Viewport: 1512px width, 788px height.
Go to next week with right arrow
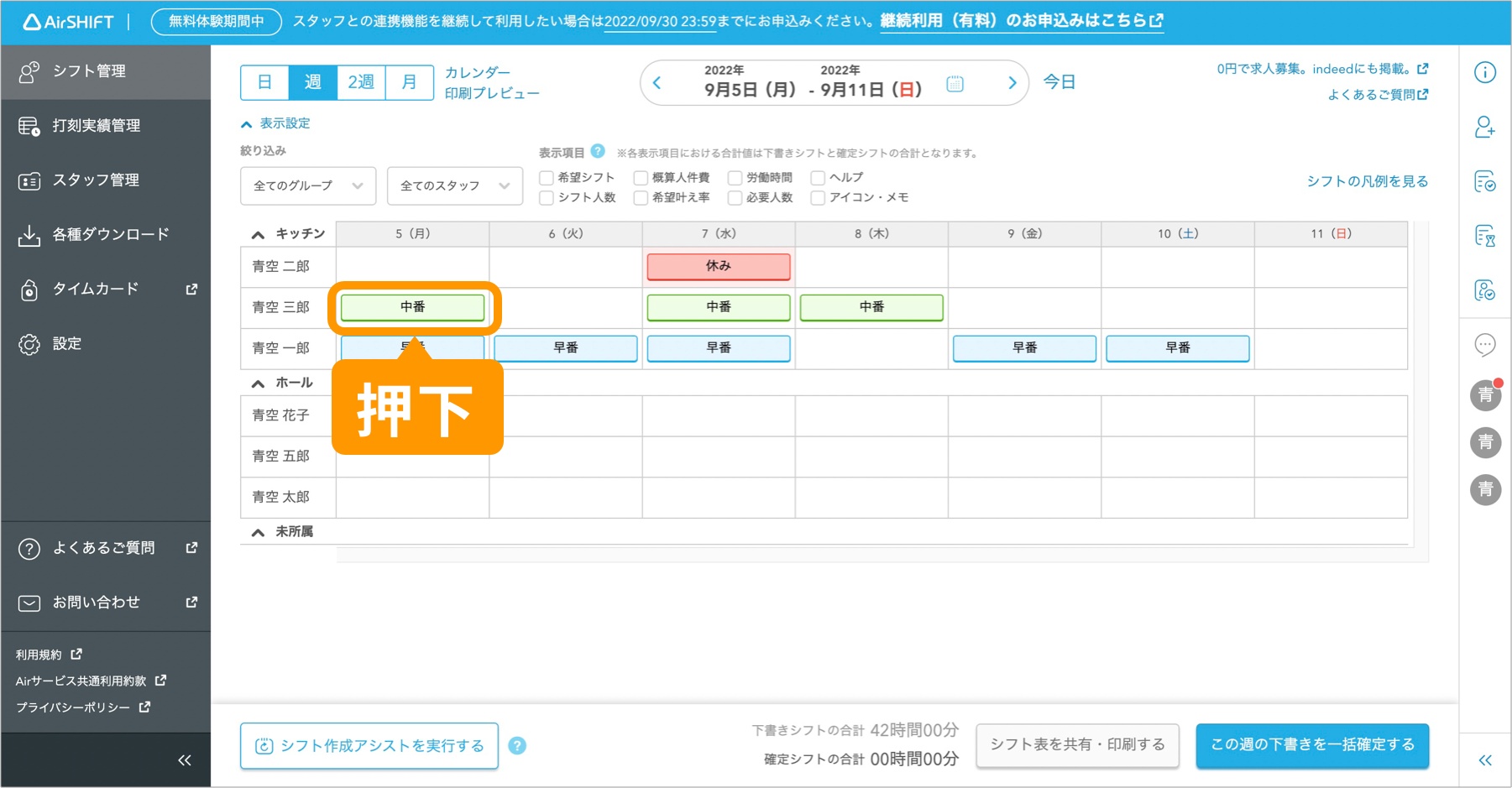[x=1012, y=83]
